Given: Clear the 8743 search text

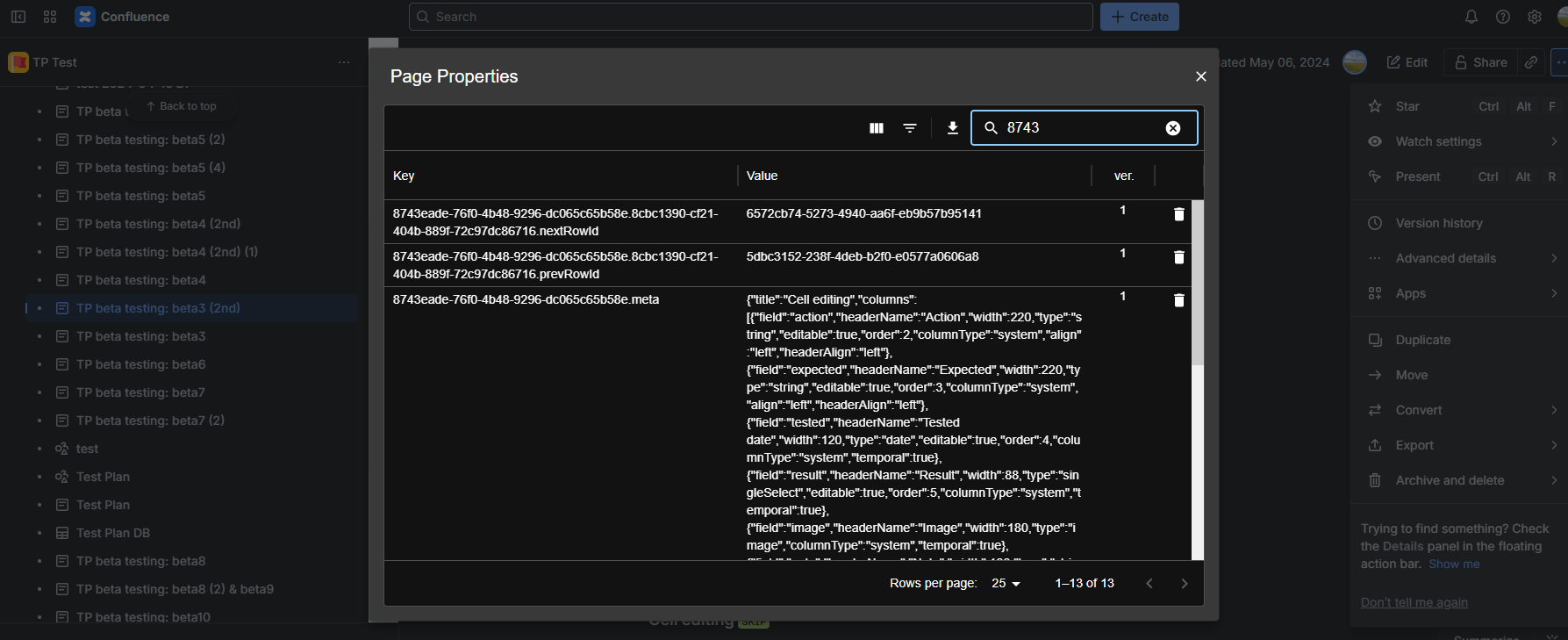Looking at the screenshot, I should pos(1172,128).
